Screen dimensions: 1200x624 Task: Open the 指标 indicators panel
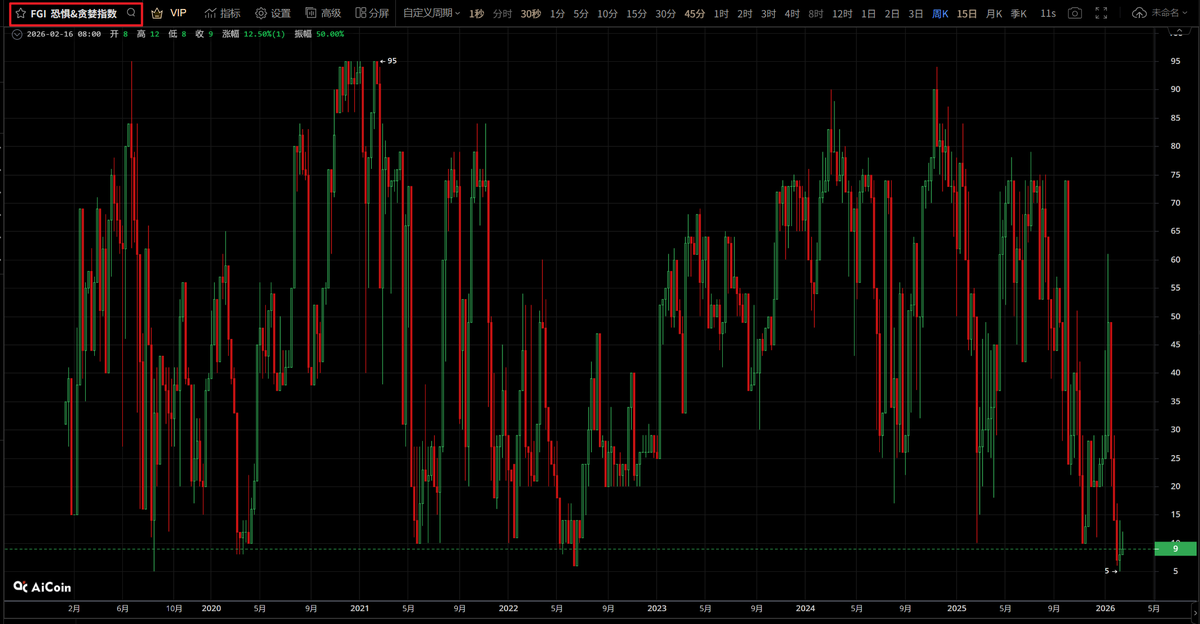[x=222, y=13]
